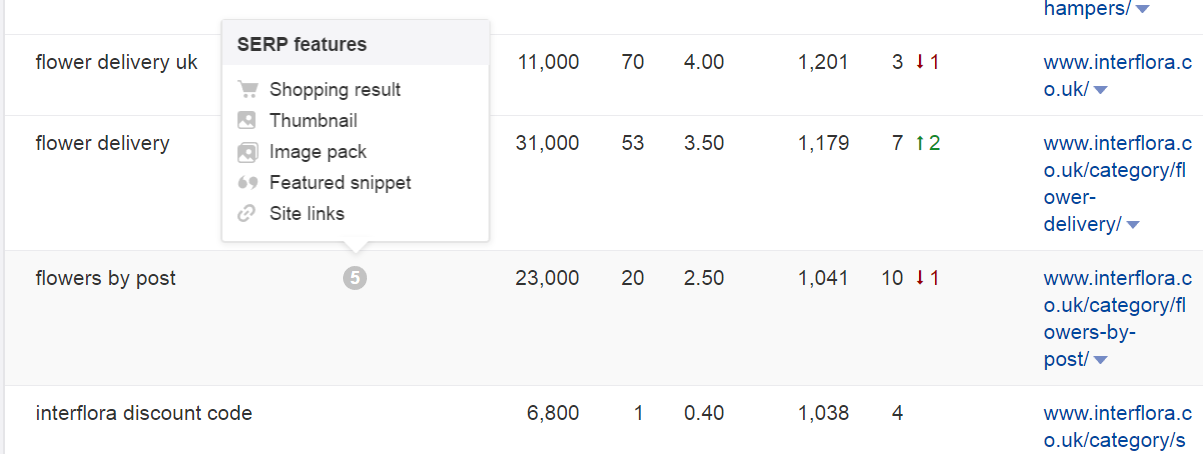
Task: Expand dropdown next to hampers/ URL
Action: coord(1142,10)
